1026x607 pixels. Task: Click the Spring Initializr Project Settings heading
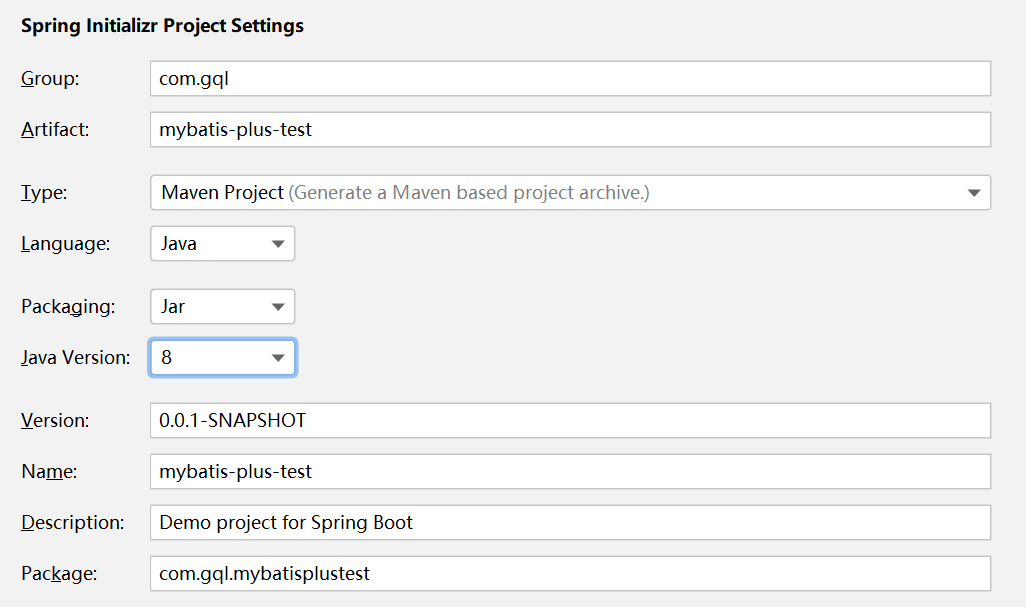point(162,26)
